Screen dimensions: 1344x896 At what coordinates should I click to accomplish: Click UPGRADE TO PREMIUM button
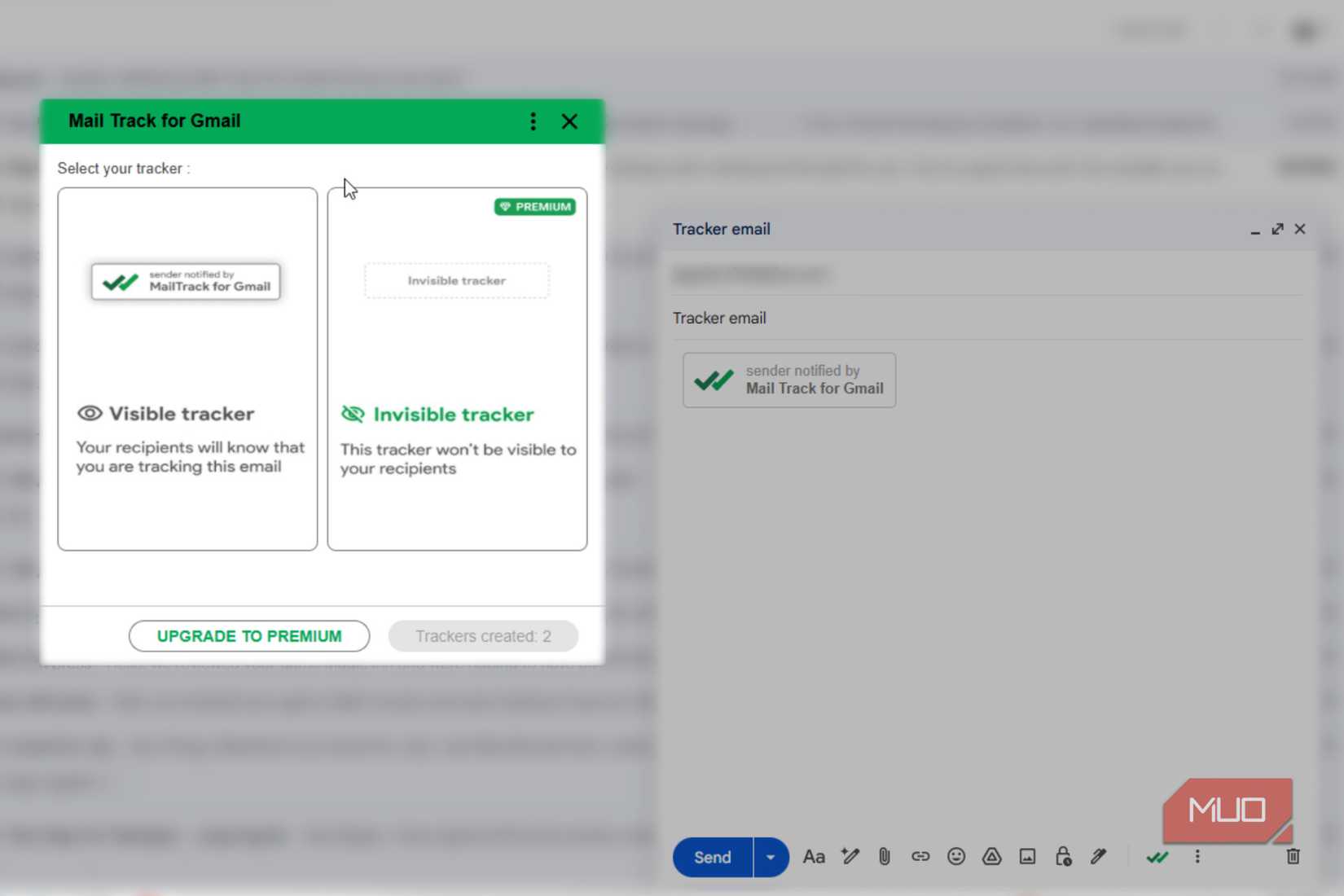click(x=249, y=636)
